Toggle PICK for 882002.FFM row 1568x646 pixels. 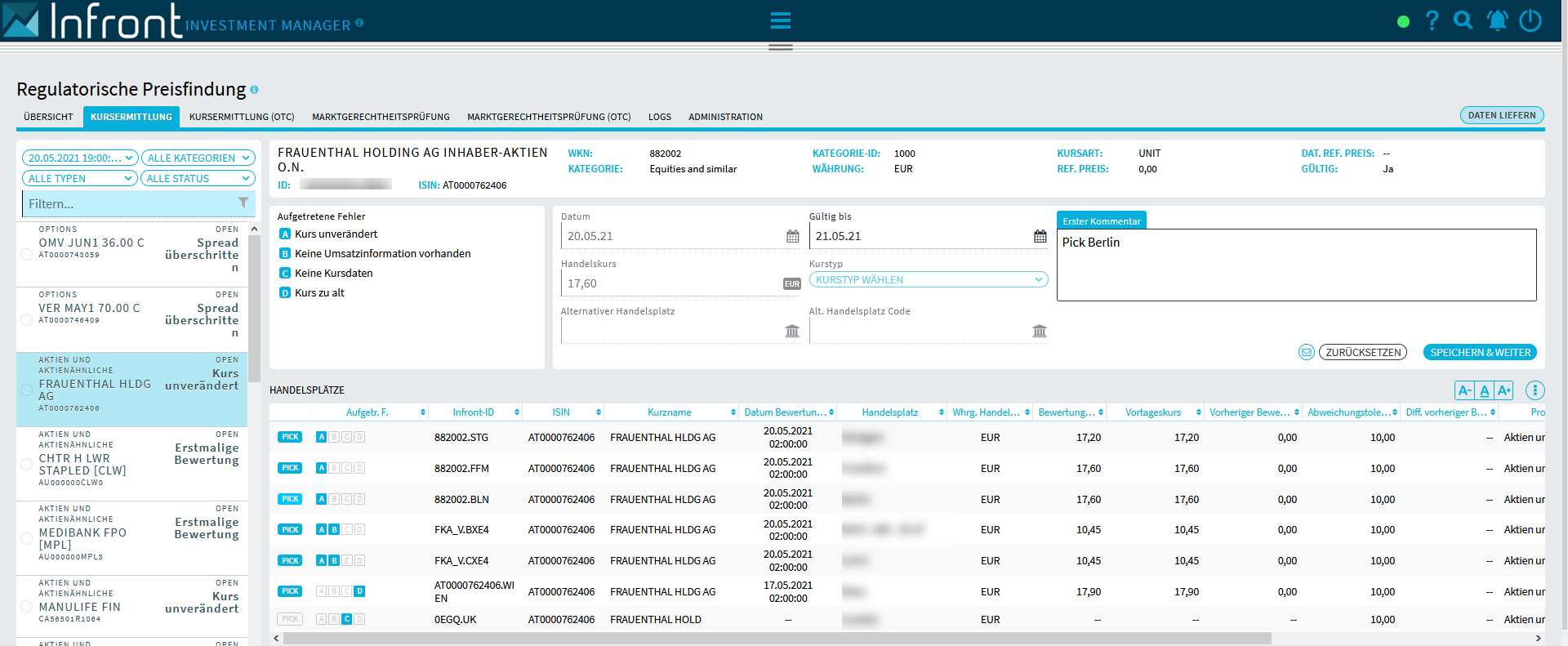(290, 468)
